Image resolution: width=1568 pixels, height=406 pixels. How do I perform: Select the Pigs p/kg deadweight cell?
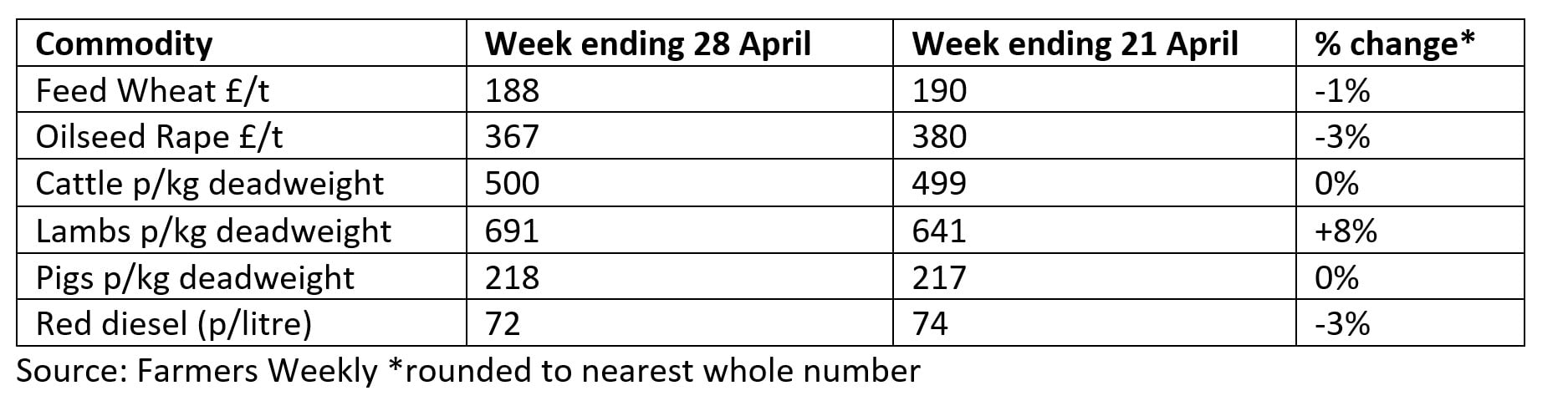point(195,277)
